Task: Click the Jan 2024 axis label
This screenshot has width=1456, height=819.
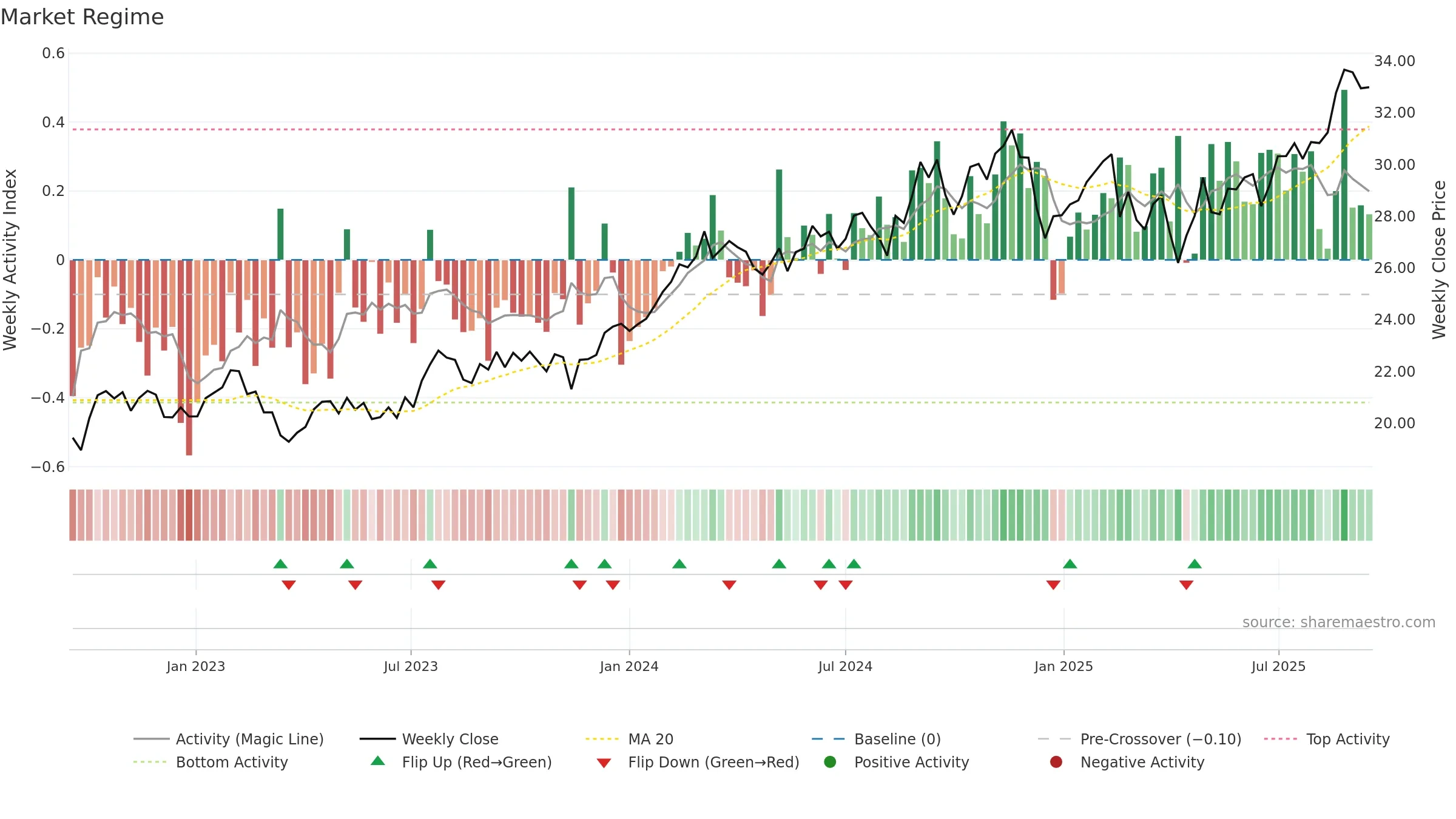Action: click(629, 666)
